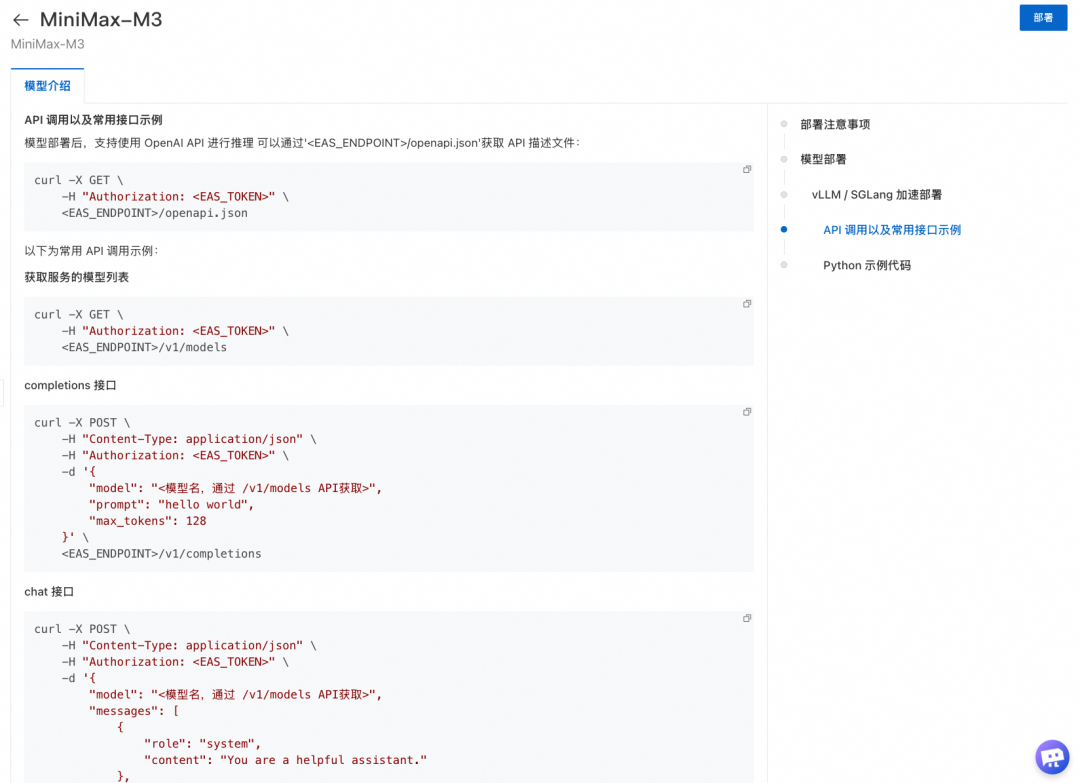
Task: Click the 以下为常用 API 调用示例 text
Action: (91, 251)
